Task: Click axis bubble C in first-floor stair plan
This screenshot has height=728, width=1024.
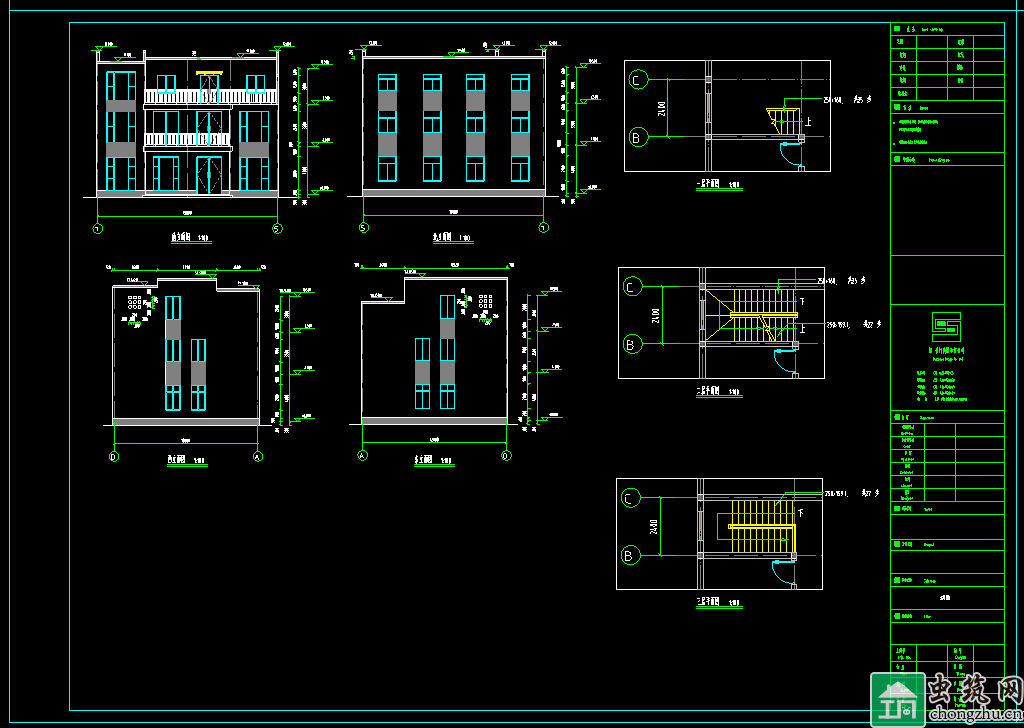Action: 637,79
